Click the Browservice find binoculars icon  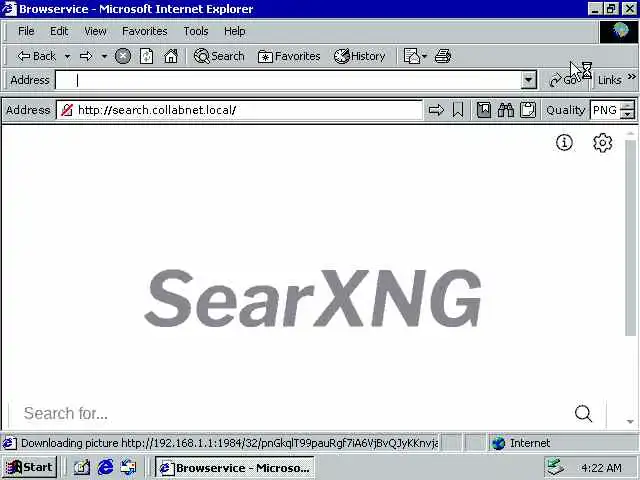click(x=506, y=110)
